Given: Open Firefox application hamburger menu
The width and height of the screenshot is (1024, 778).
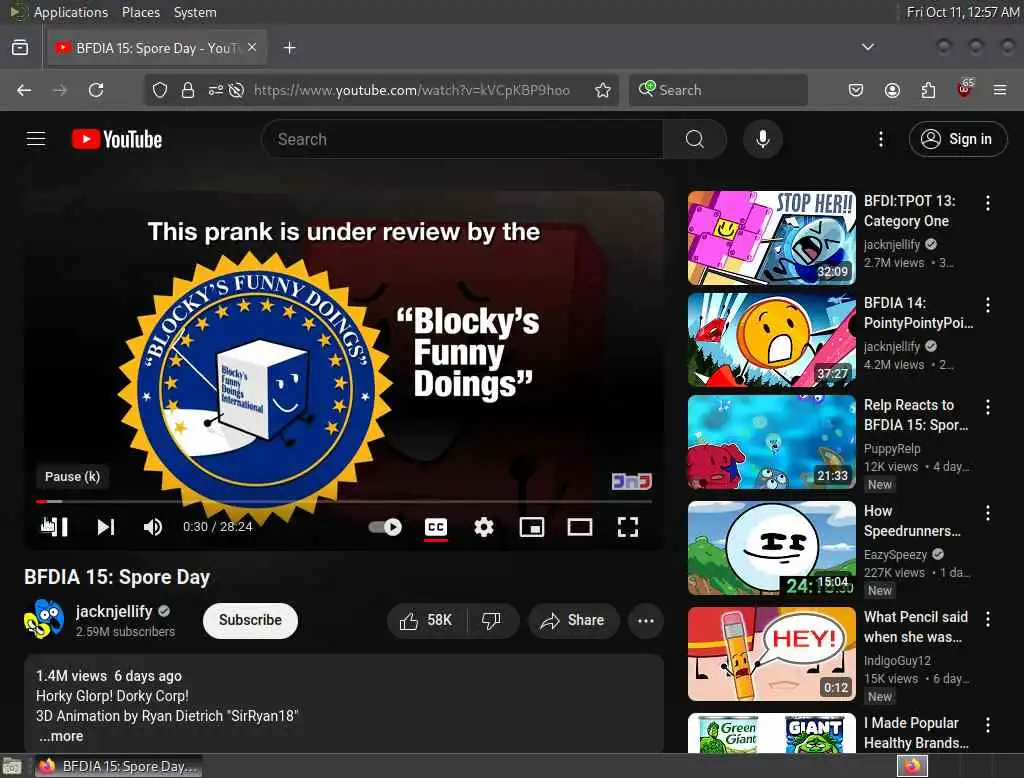Looking at the screenshot, I should click(1000, 90).
